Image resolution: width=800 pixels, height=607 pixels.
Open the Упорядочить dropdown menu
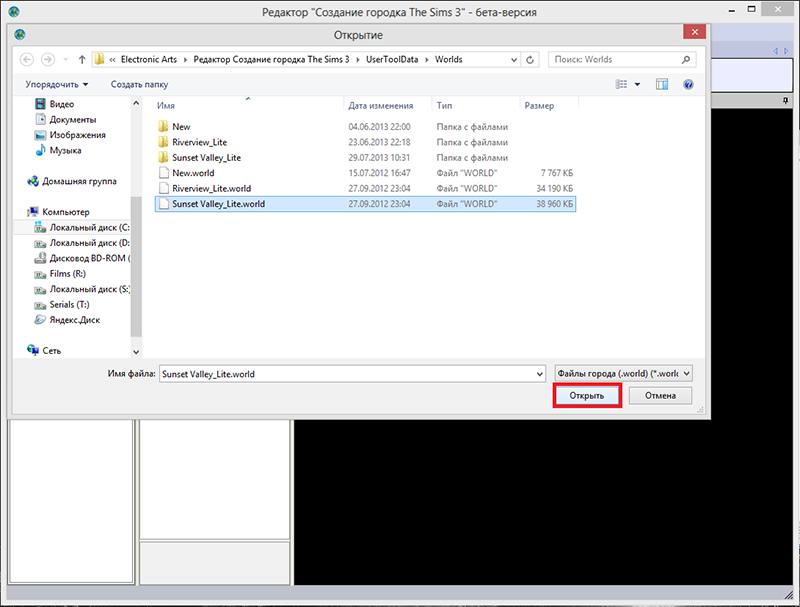click(57, 85)
